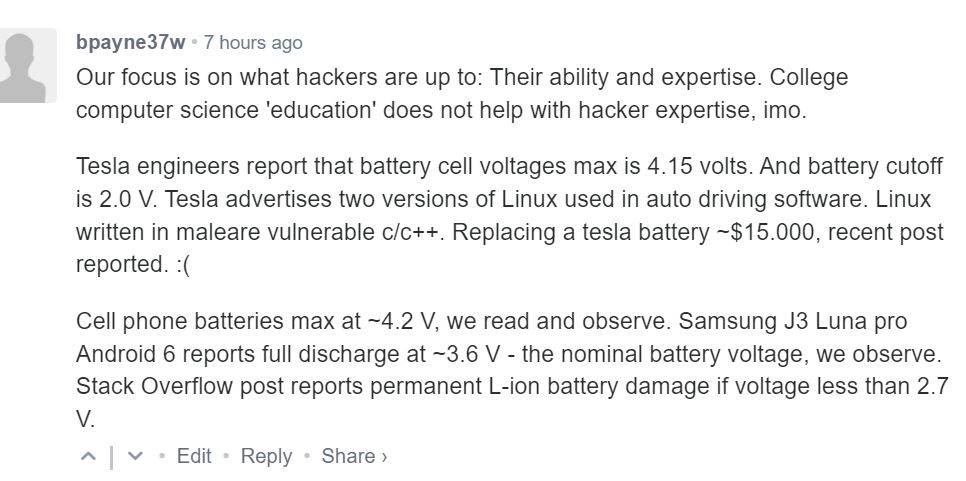
Task: Click the vertical separator between vote arrows
Action: [112, 457]
